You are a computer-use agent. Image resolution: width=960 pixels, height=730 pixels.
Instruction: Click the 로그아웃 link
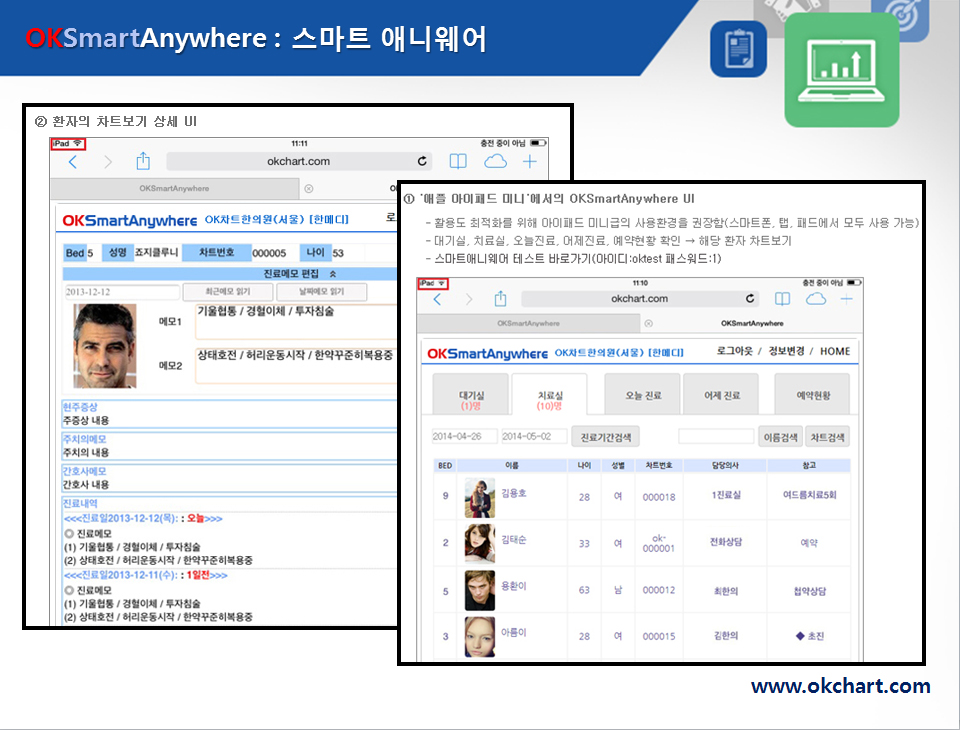[735, 351]
